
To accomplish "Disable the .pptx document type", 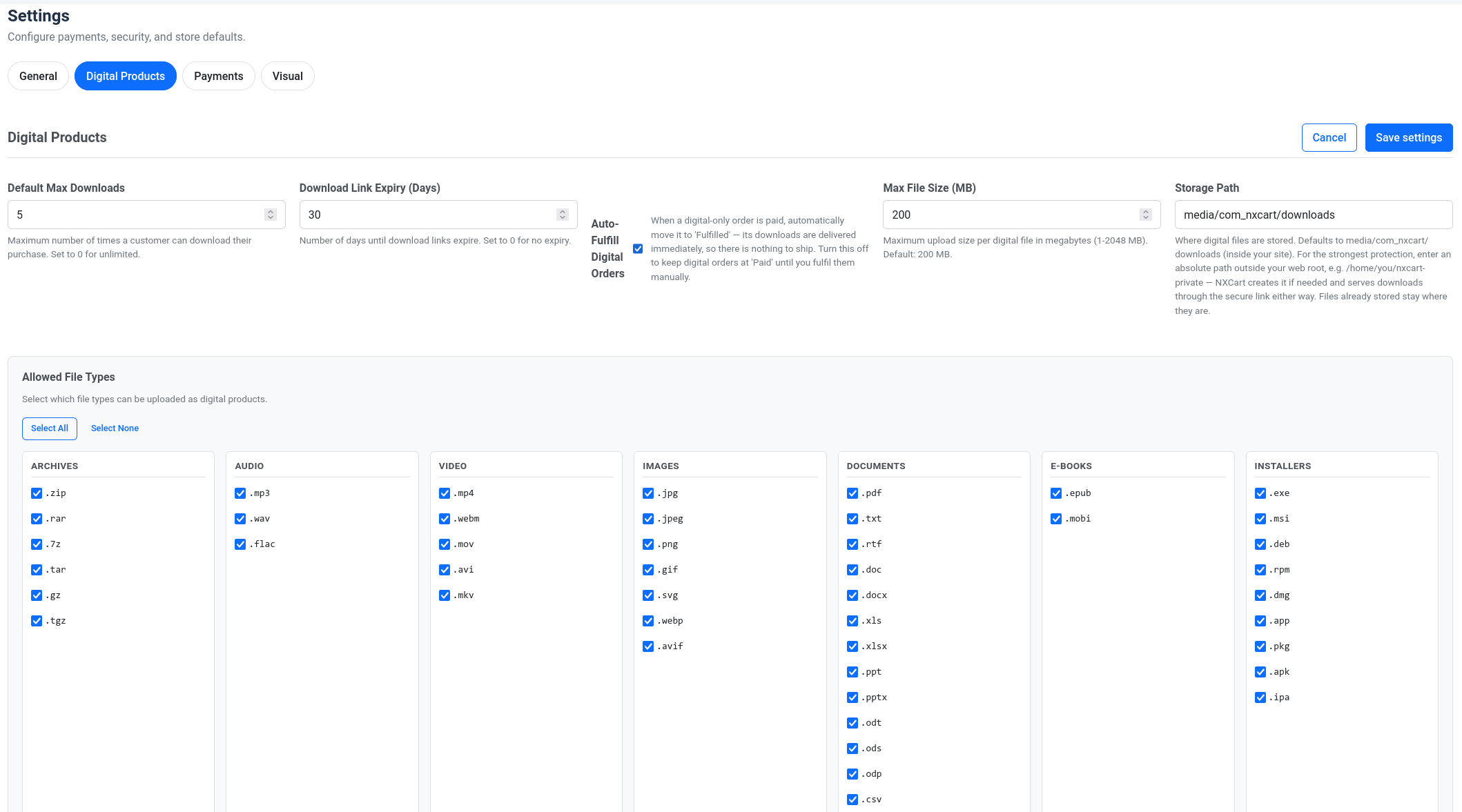I will (852, 697).
